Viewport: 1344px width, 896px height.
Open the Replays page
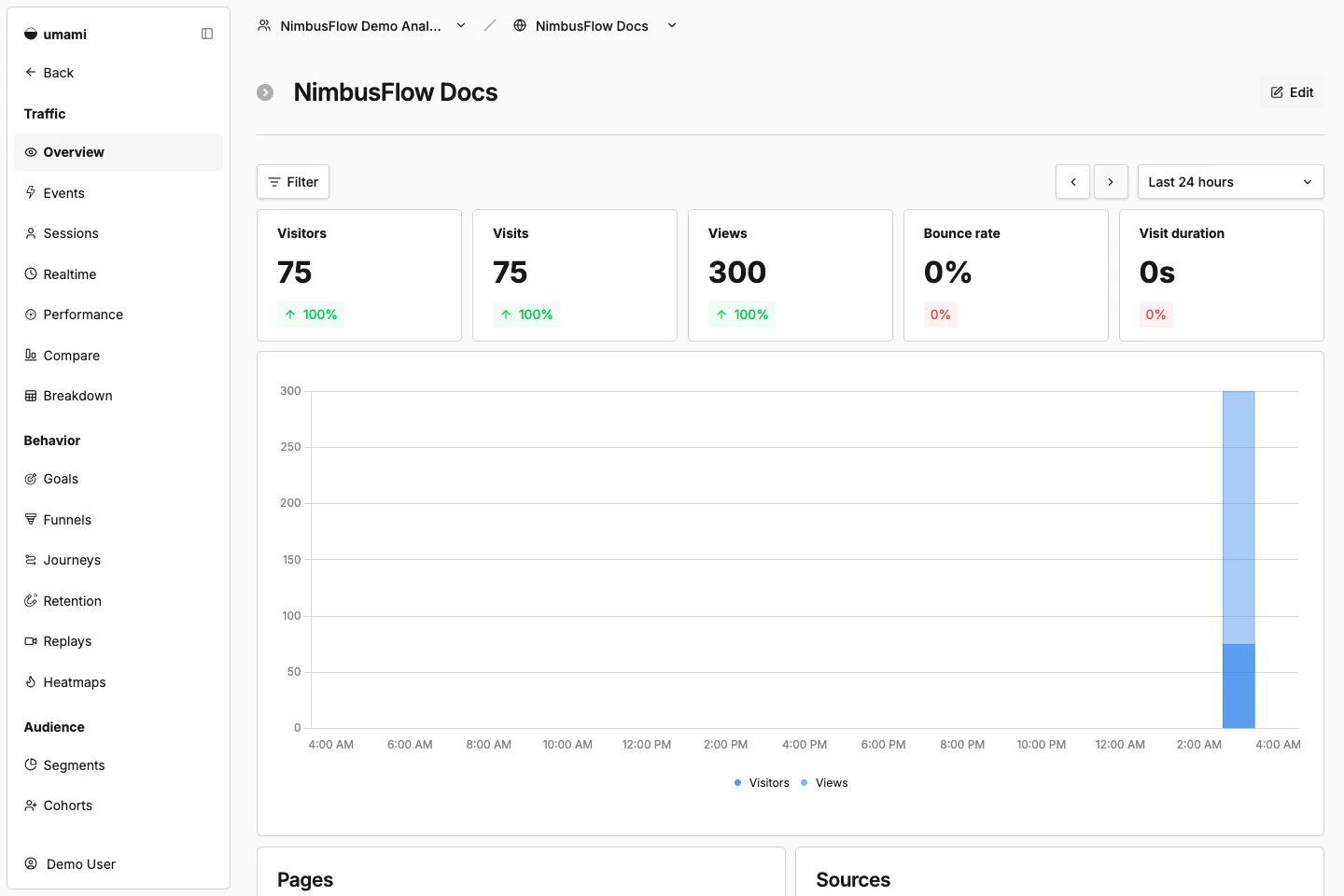coord(119,641)
